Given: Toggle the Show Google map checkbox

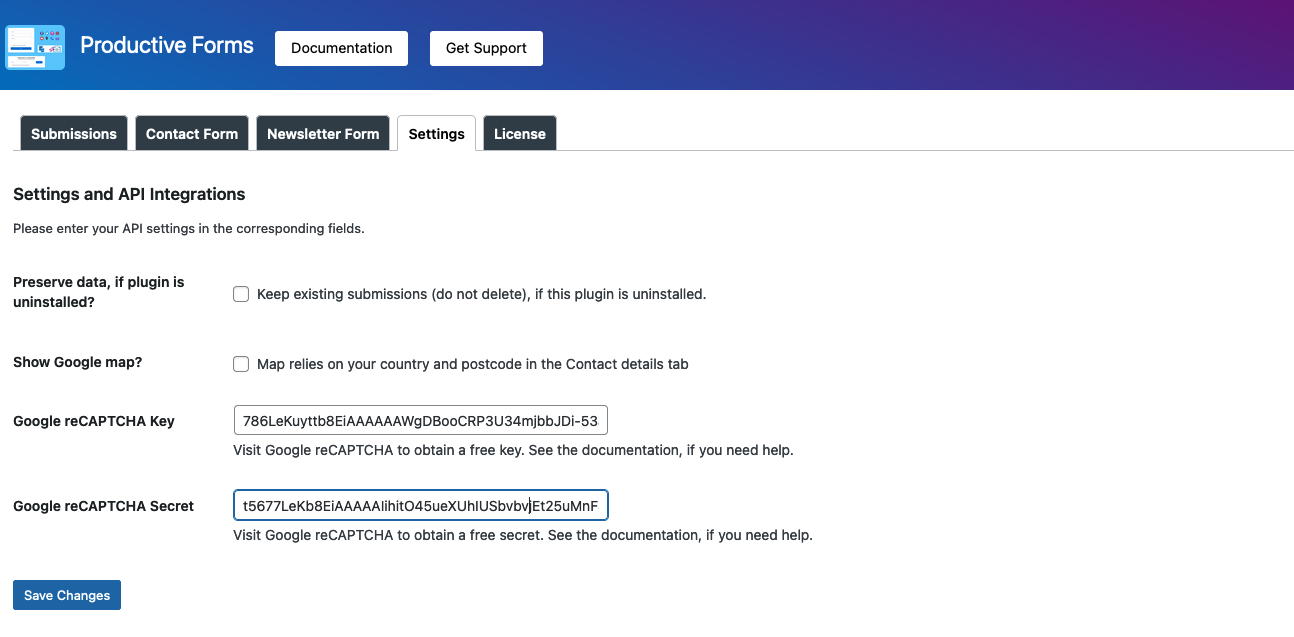Looking at the screenshot, I should click(241, 364).
